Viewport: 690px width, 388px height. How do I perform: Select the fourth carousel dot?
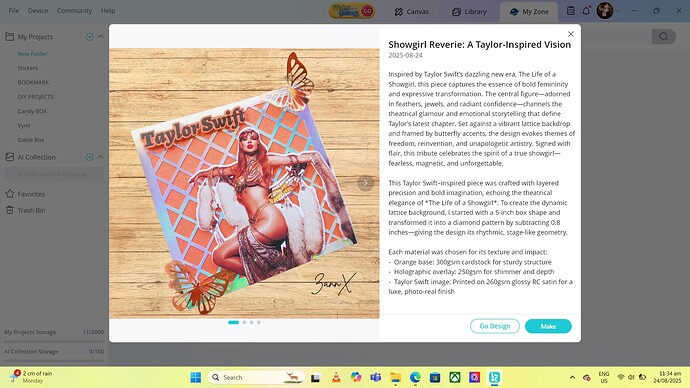point(258,322)
